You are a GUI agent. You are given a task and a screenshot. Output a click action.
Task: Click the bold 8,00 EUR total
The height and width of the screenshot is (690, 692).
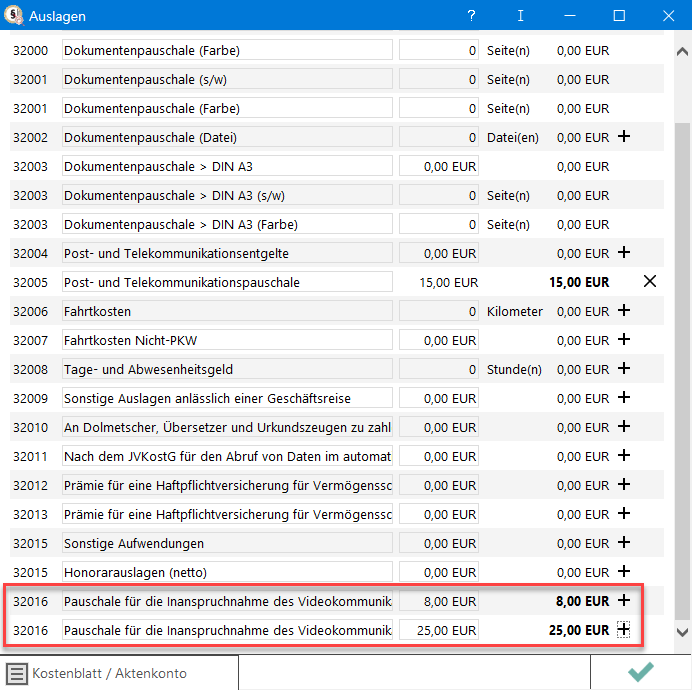click(583, 601)
